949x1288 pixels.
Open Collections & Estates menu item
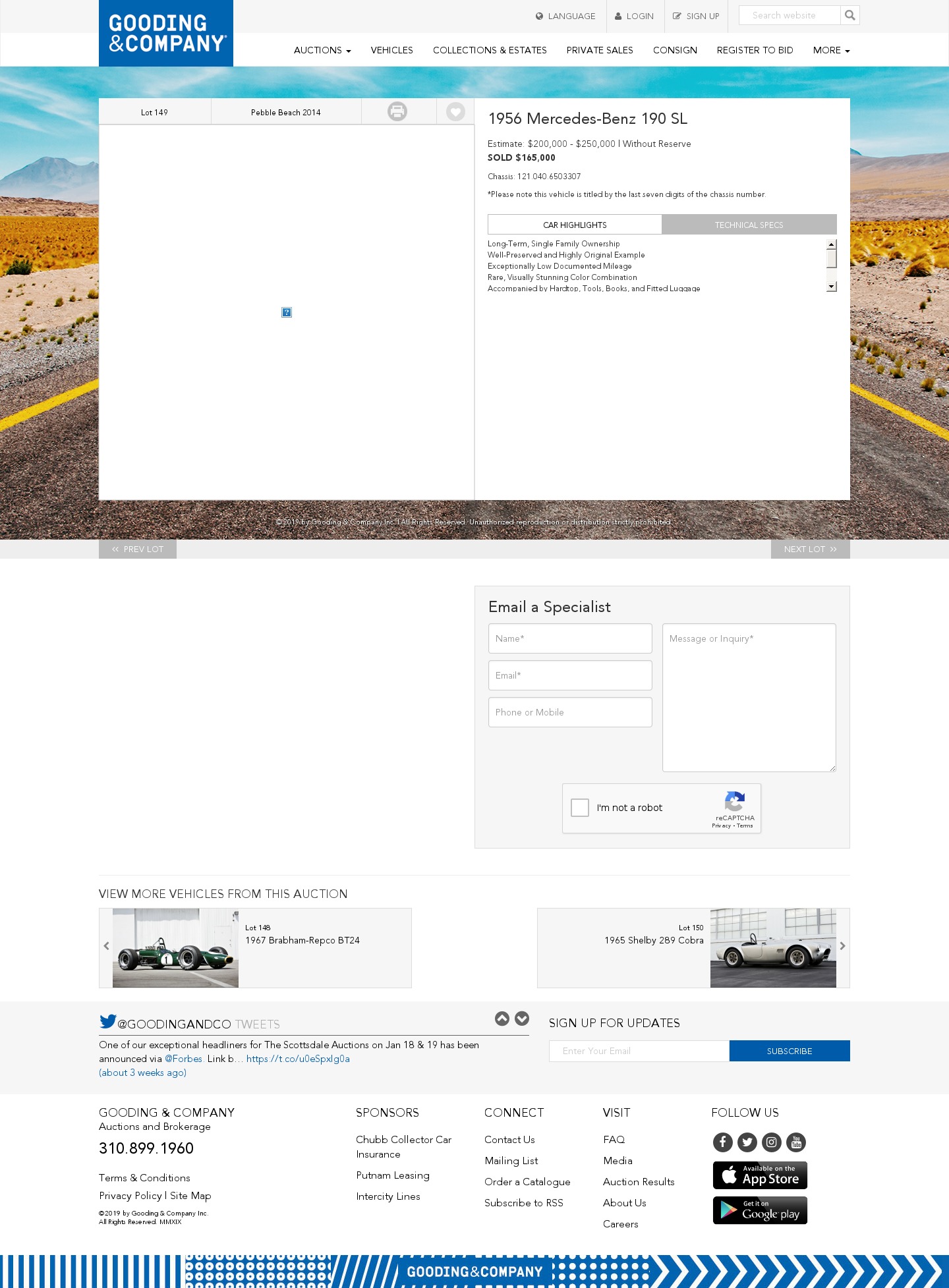[x=490, y=50]
